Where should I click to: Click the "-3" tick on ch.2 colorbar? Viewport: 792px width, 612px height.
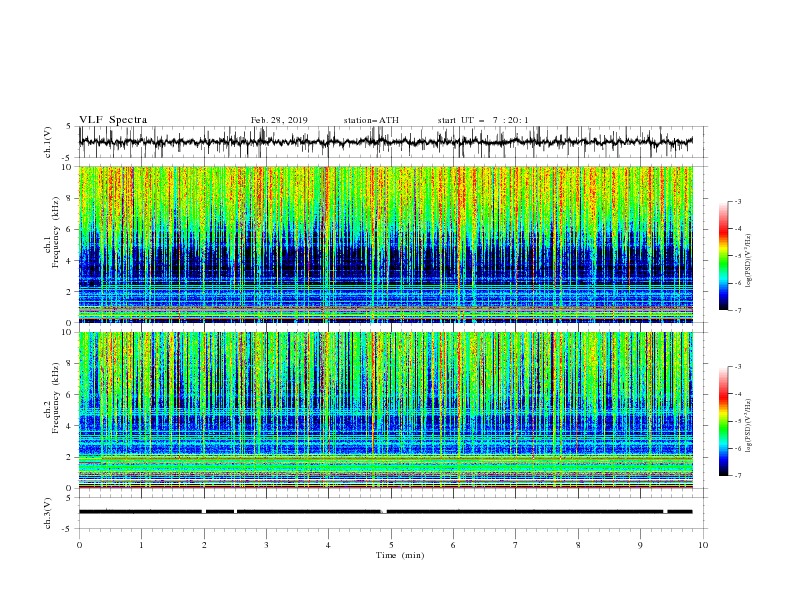click(x=737, y=367)
